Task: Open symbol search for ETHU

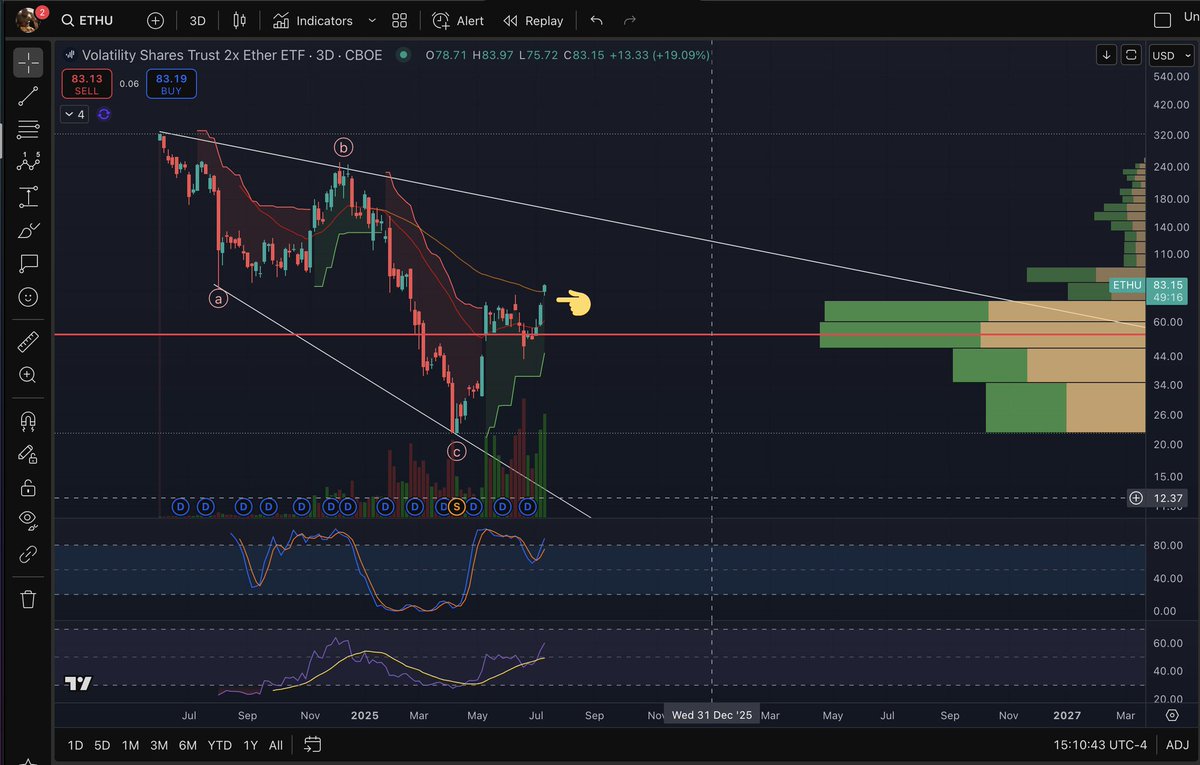Action: point(86,20)
